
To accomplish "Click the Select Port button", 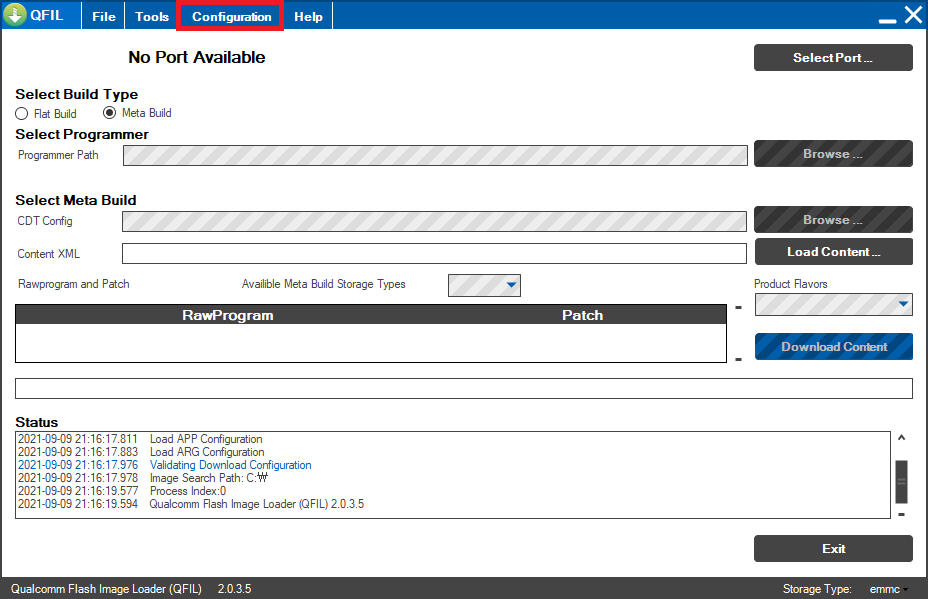I will [833, 57].
